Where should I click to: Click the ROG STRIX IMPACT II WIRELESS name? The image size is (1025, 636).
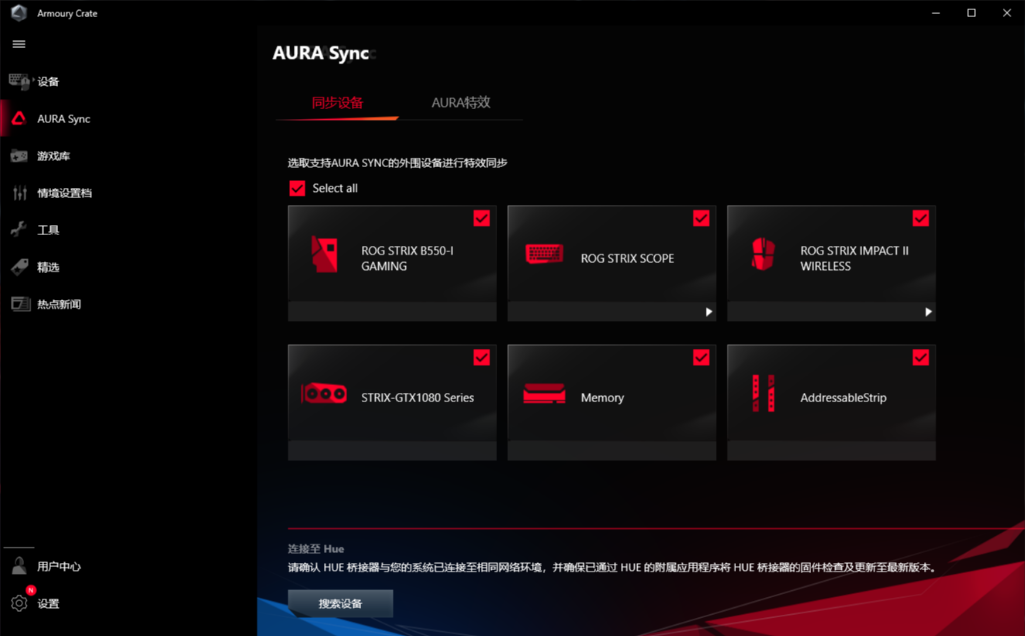pyautogui.click(x=854, y=258)
